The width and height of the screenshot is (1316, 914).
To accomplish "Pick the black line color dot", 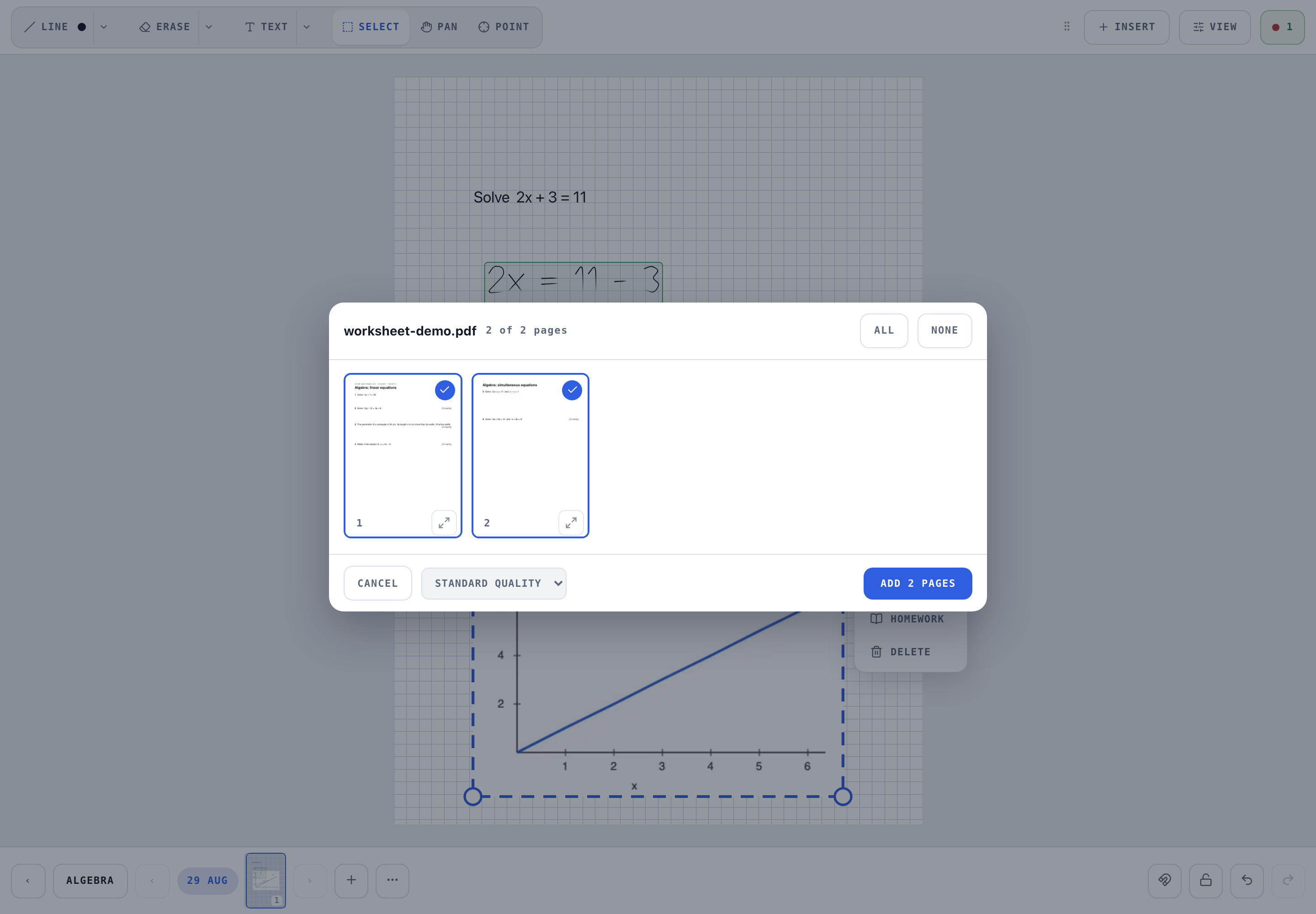I will 82,27.
